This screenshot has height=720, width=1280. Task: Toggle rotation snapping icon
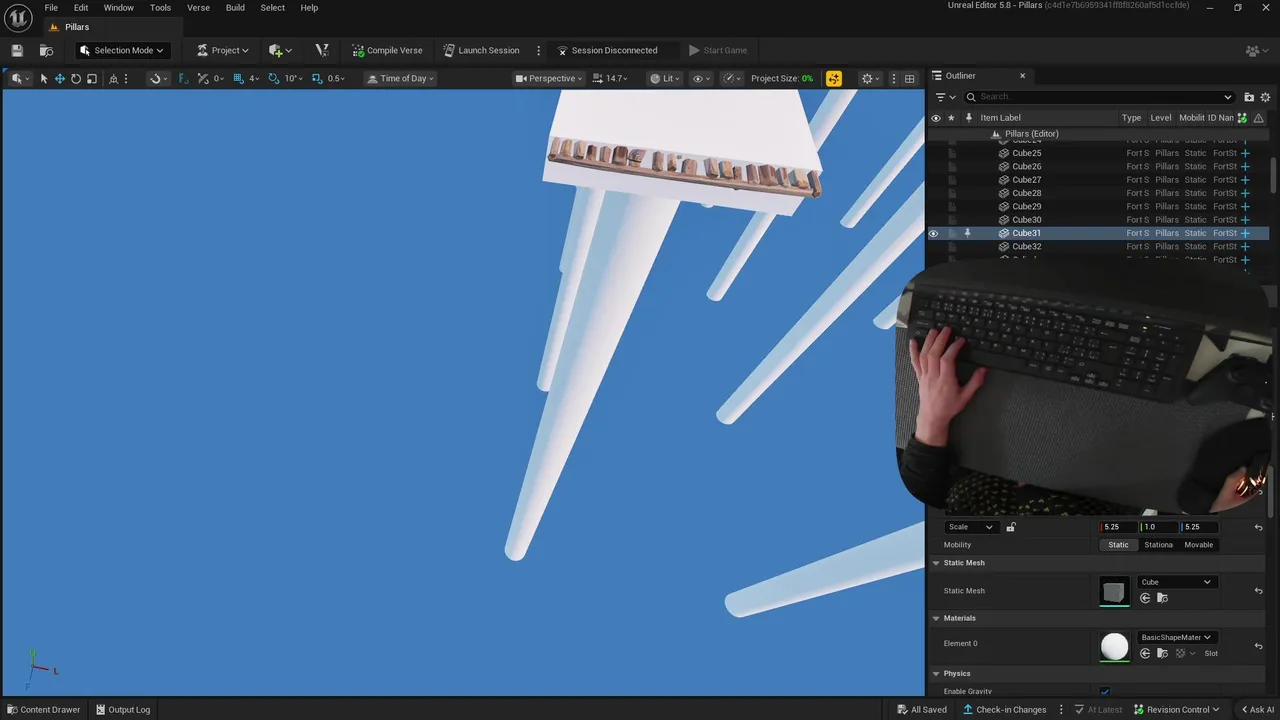274,78
